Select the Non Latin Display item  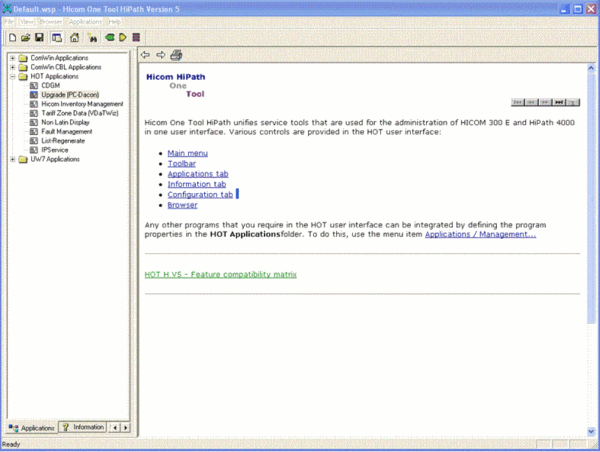point(65,122)
